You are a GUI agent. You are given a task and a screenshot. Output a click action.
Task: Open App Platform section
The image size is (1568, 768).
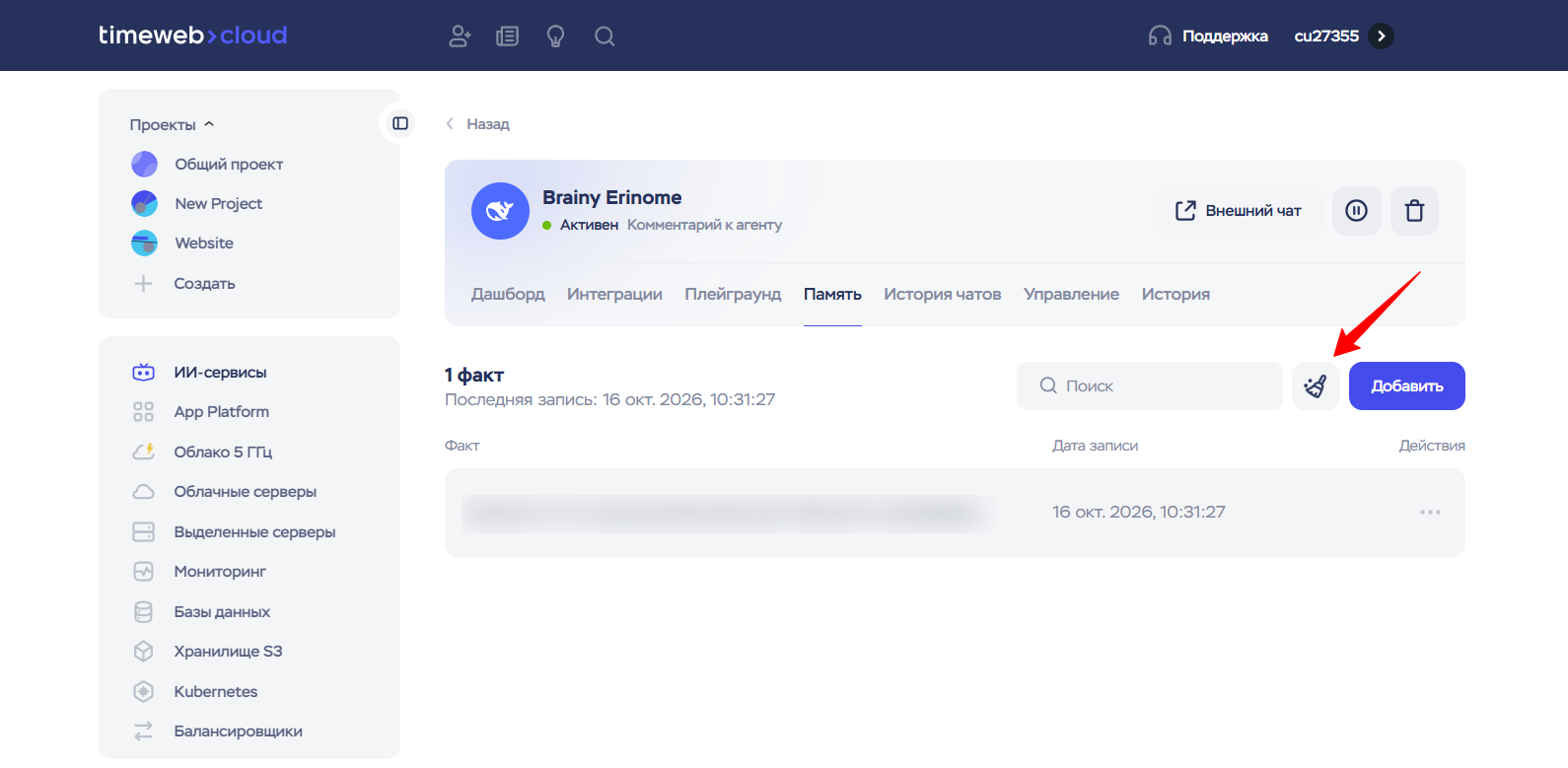point(221,412)
